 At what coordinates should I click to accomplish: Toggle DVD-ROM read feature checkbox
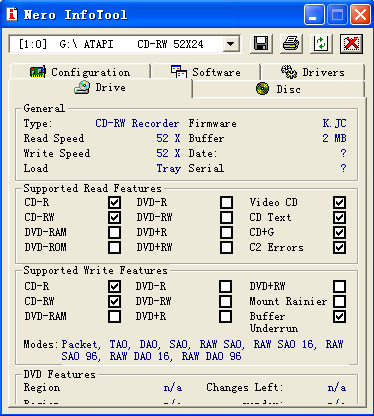click(114, 247)
